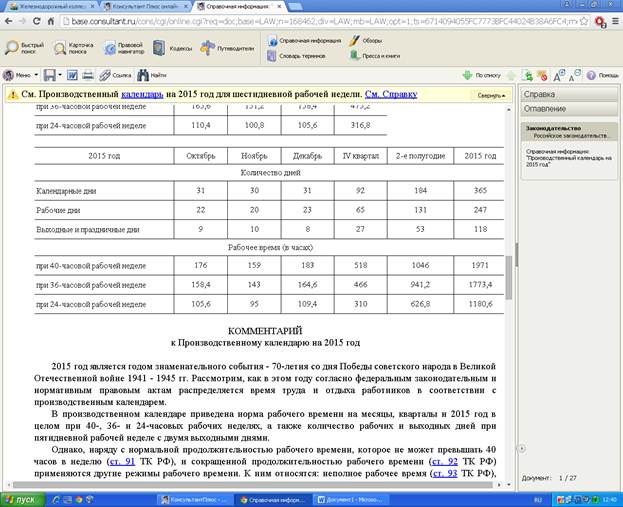Click taskbar clock 12:40
This screenshot has height=507, width=623.
(x=609, y=499)
